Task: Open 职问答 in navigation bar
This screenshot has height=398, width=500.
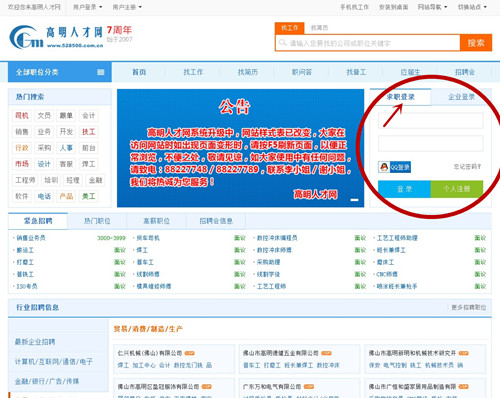Action: point(302,72)
